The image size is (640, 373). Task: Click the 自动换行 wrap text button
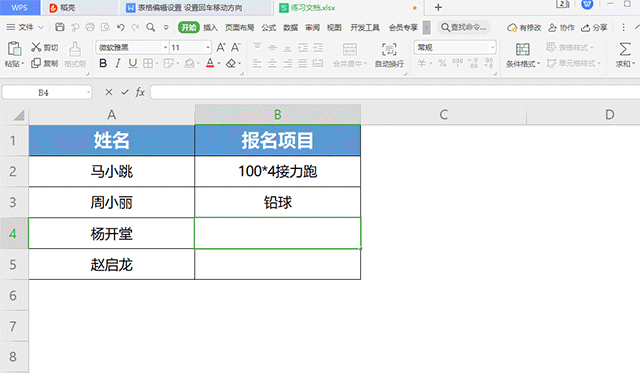[x=389, y=55]
